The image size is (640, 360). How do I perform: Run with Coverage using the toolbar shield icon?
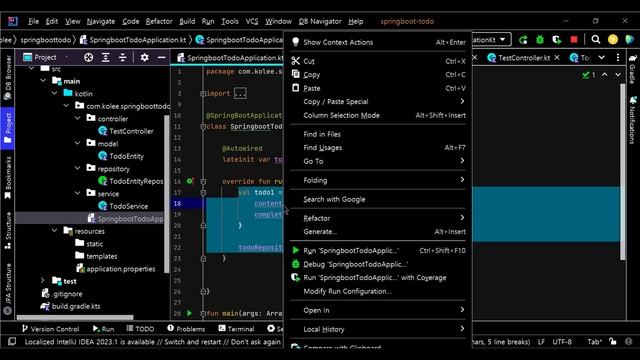[x=557, y=40]
